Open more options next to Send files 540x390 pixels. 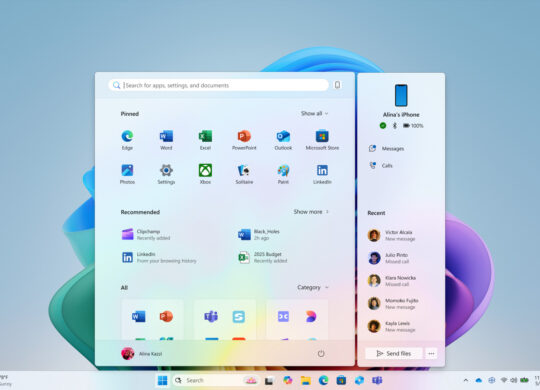tap(431, 353)
